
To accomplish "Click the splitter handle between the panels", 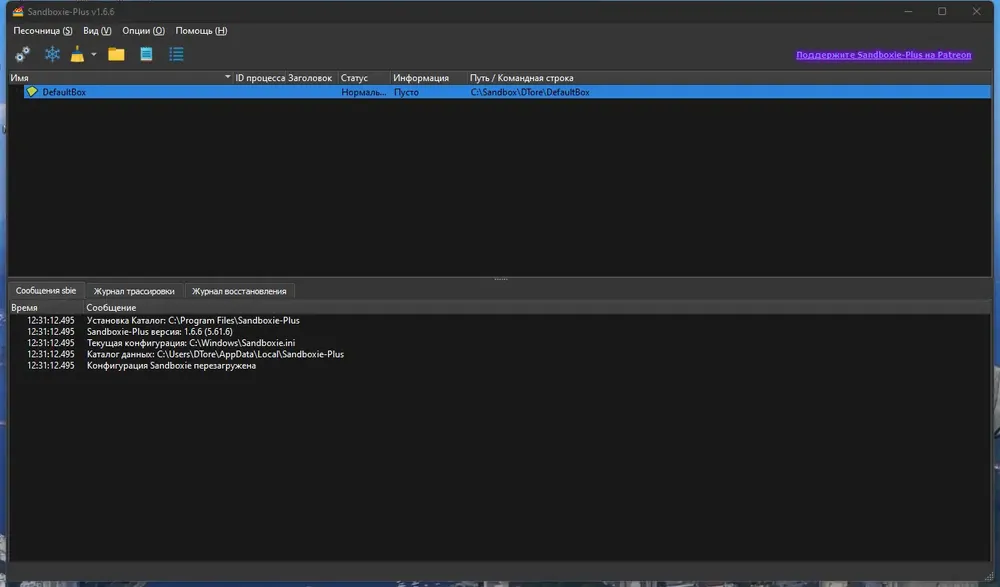I will (501, 279).
